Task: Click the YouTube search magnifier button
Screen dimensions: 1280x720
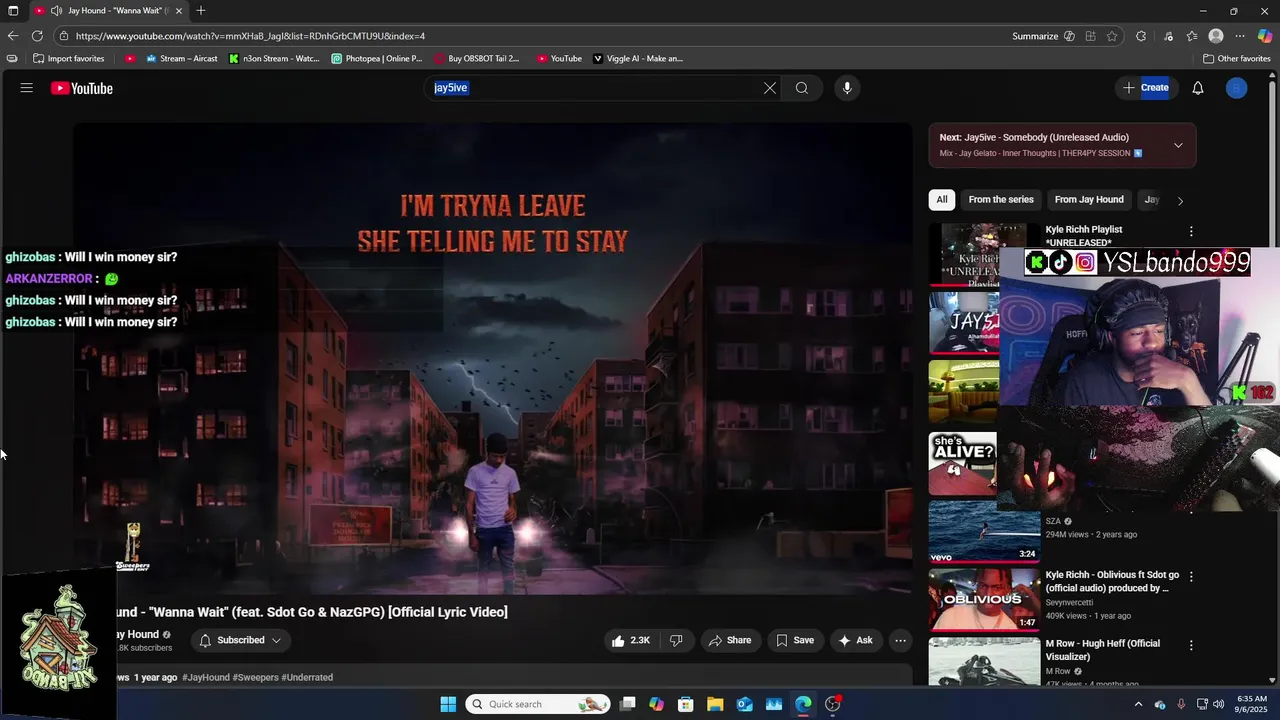Action: point(802,88)
